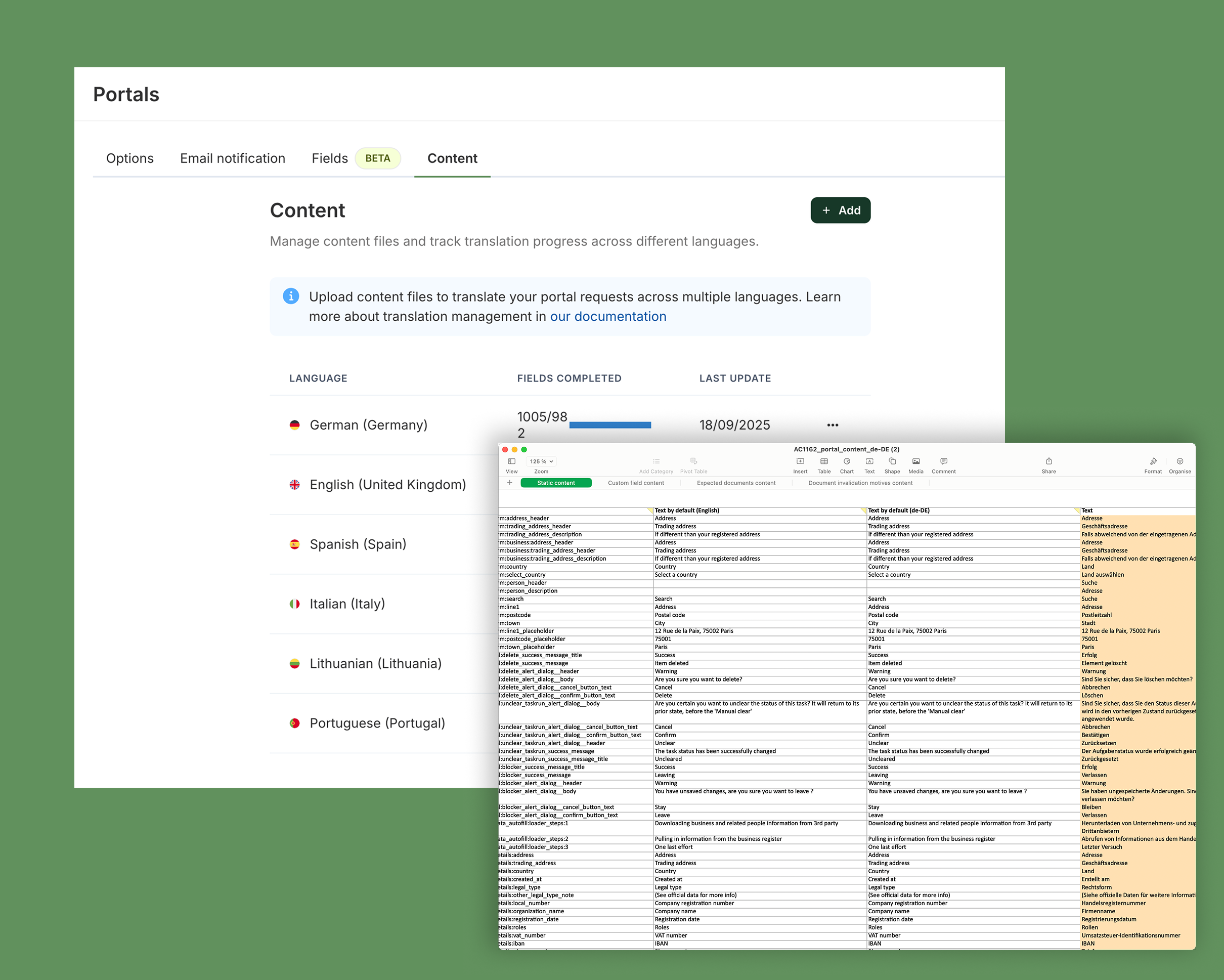Expand the 125% Zoom dropdown
1224x980 pixels.
click(x=541, y=461)
